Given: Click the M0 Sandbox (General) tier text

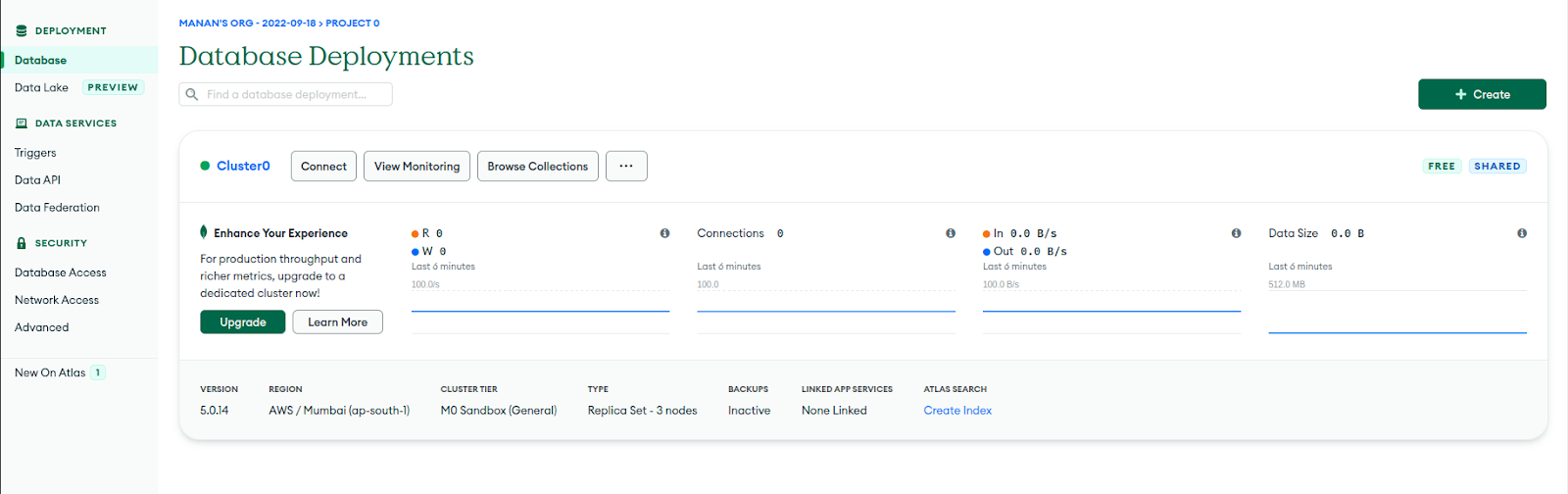Looking at the screenshot, I should tap(499, 411).
